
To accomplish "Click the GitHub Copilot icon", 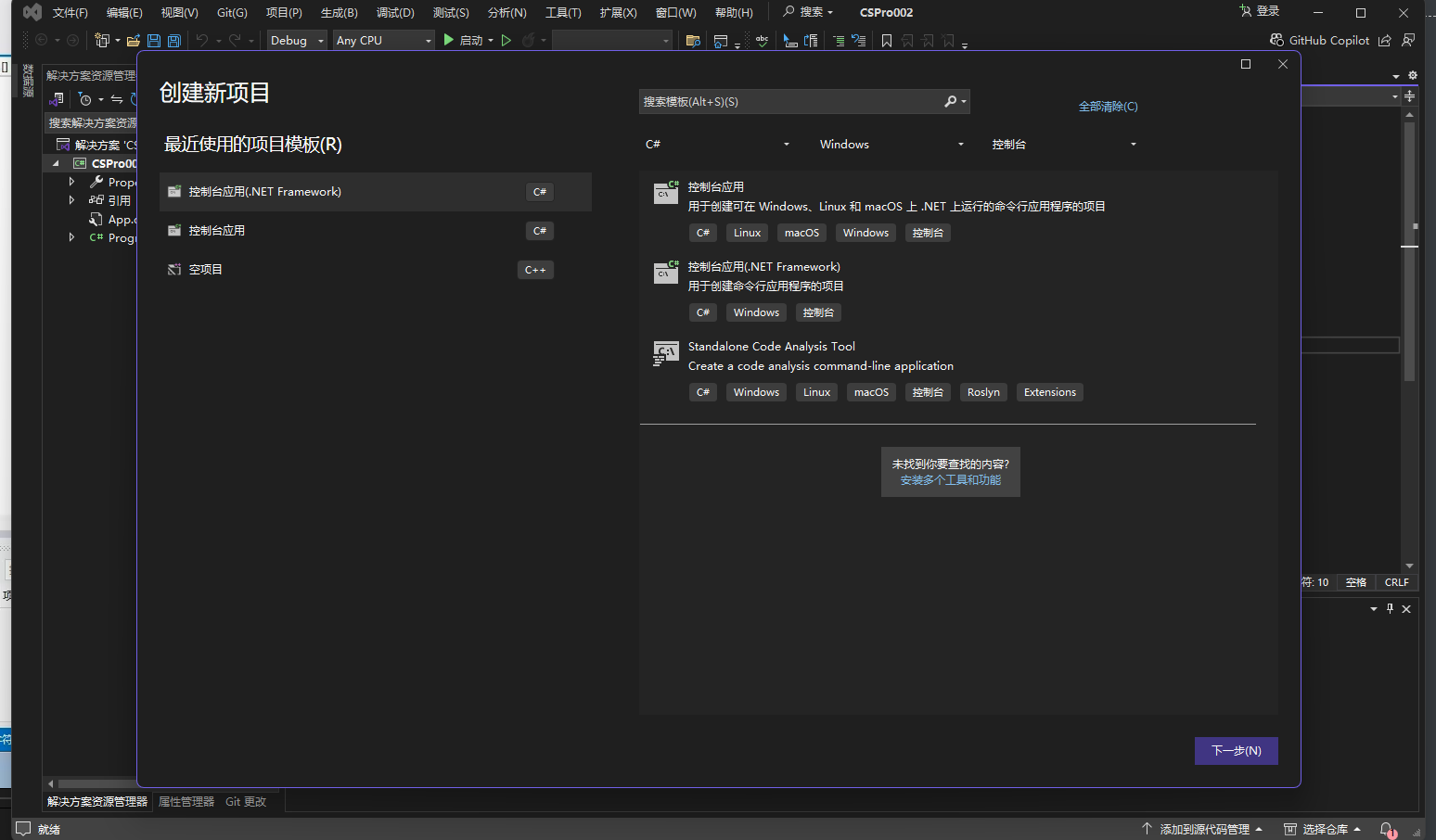I will click(1276, 40).
